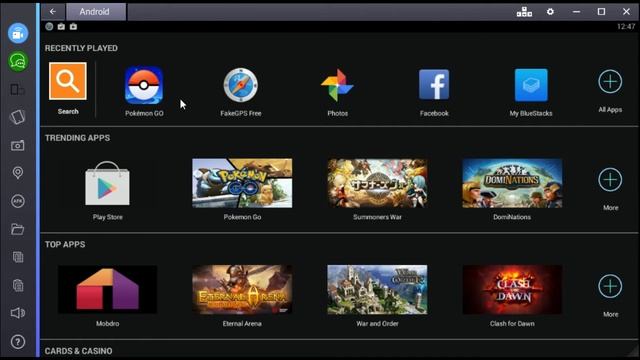Select the Pokemon Go trending banner

tap(242, 183)
